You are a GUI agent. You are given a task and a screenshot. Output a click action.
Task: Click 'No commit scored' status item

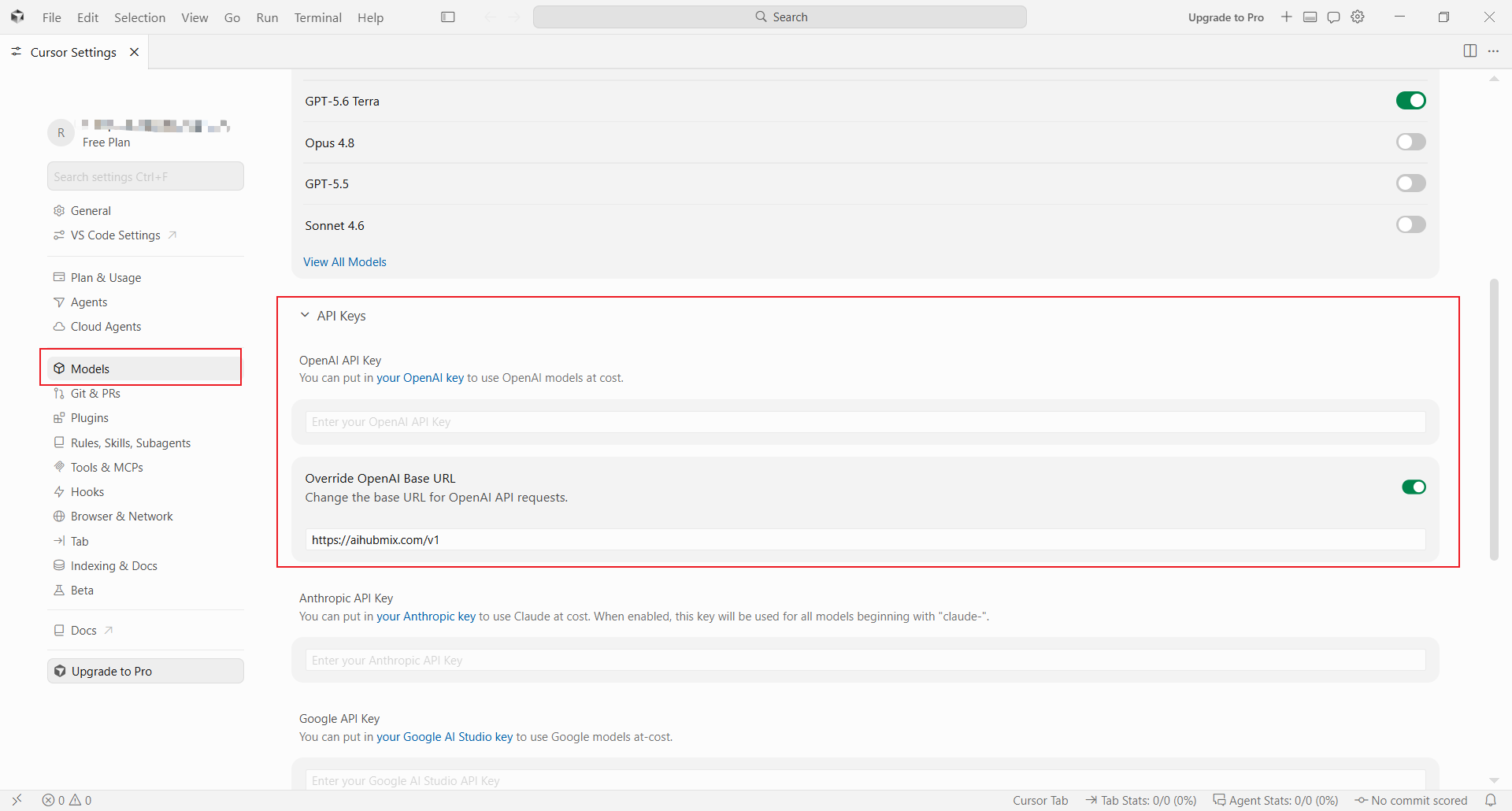(x=1411, y=800)
